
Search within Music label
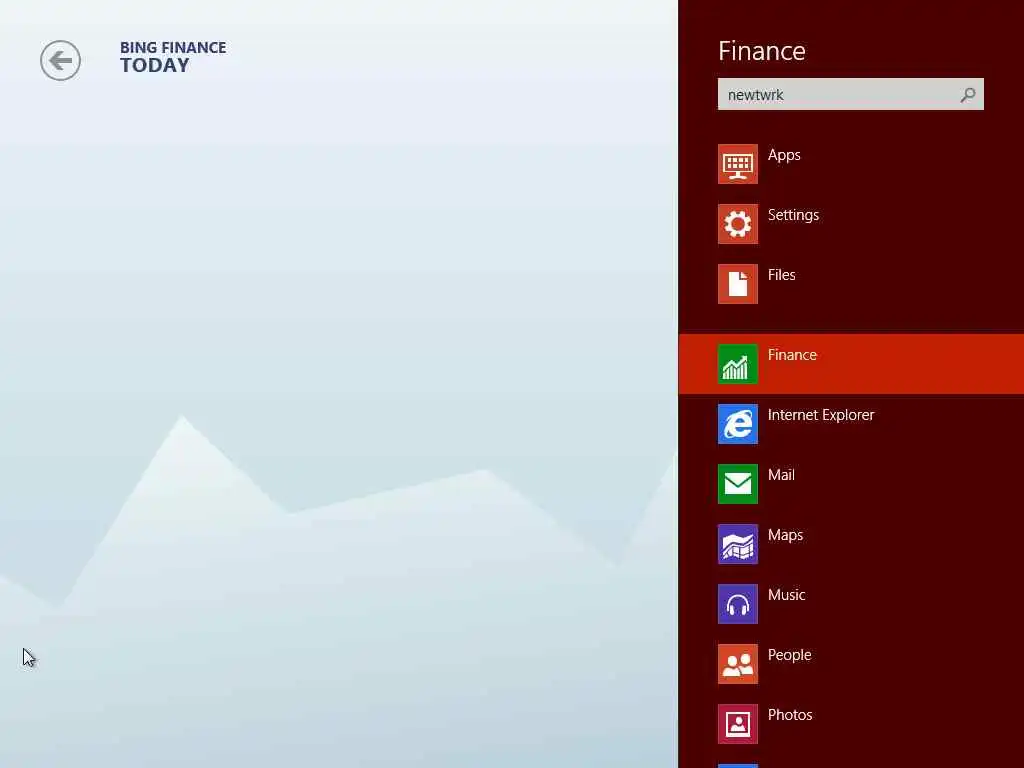pos(786,595)
